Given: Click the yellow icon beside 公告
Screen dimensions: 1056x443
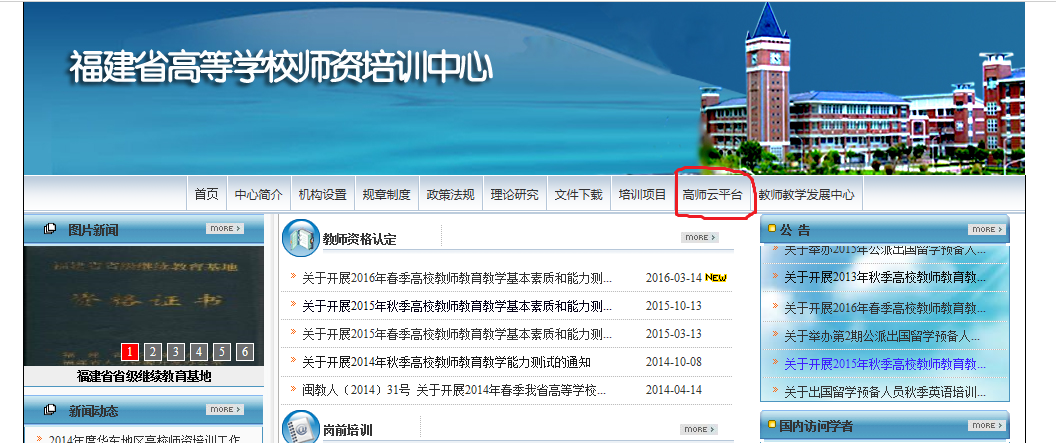Looking at the screenshot, I should click(x=772, y=229).
